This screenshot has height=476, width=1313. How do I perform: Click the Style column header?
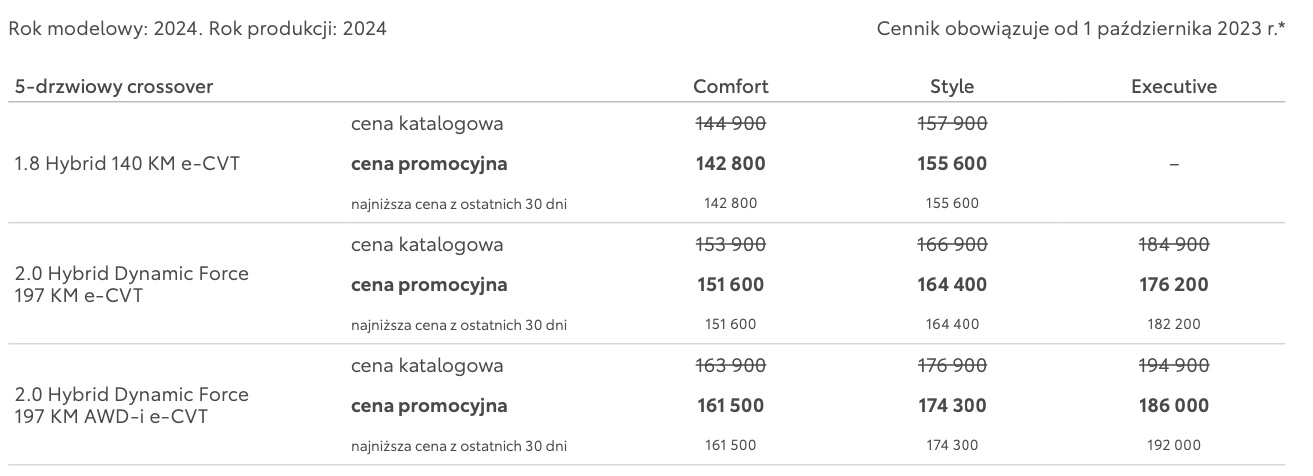pyautogui.click(x=952, y=87)
